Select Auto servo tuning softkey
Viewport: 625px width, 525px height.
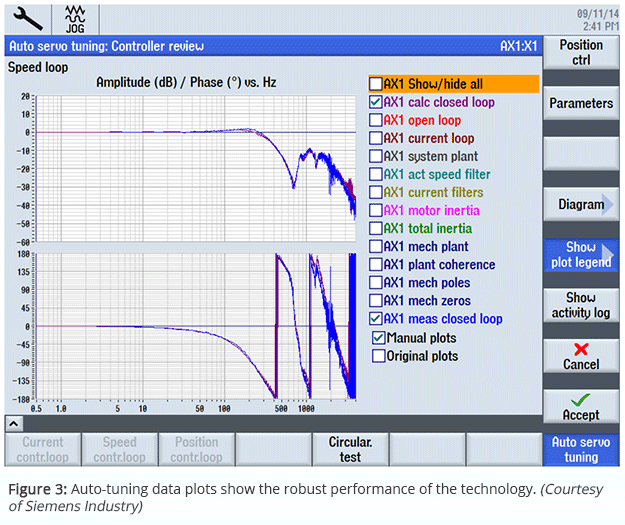581,450
